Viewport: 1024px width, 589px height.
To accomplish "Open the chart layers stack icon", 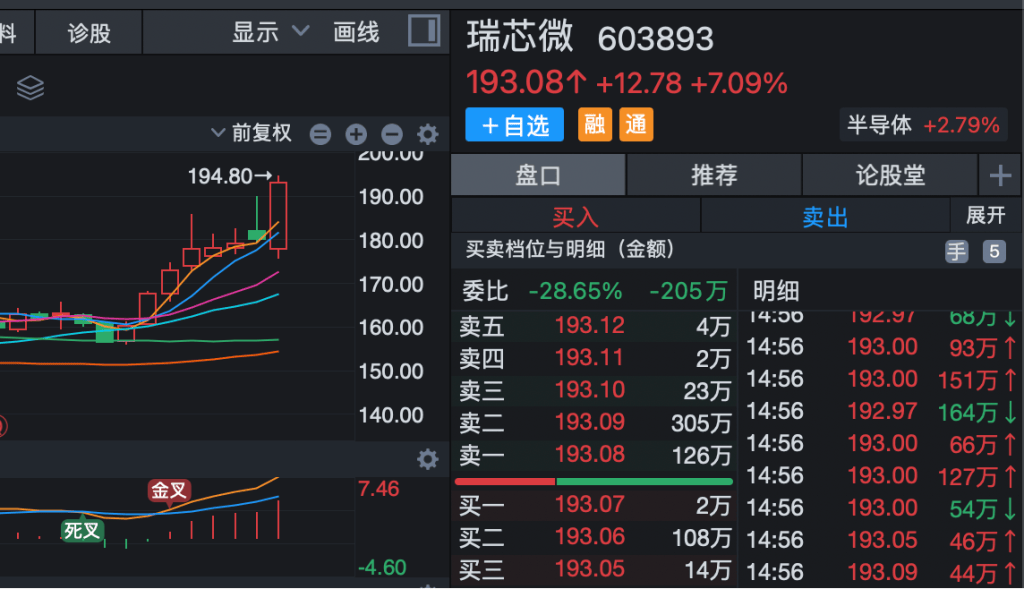I will 30,88.
